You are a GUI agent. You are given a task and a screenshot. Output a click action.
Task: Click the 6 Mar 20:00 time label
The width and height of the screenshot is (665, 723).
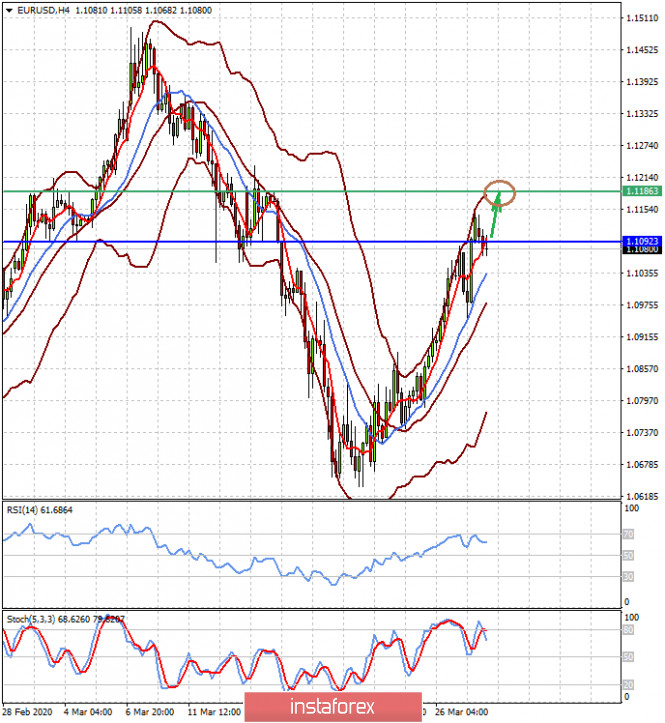point(152,712)
